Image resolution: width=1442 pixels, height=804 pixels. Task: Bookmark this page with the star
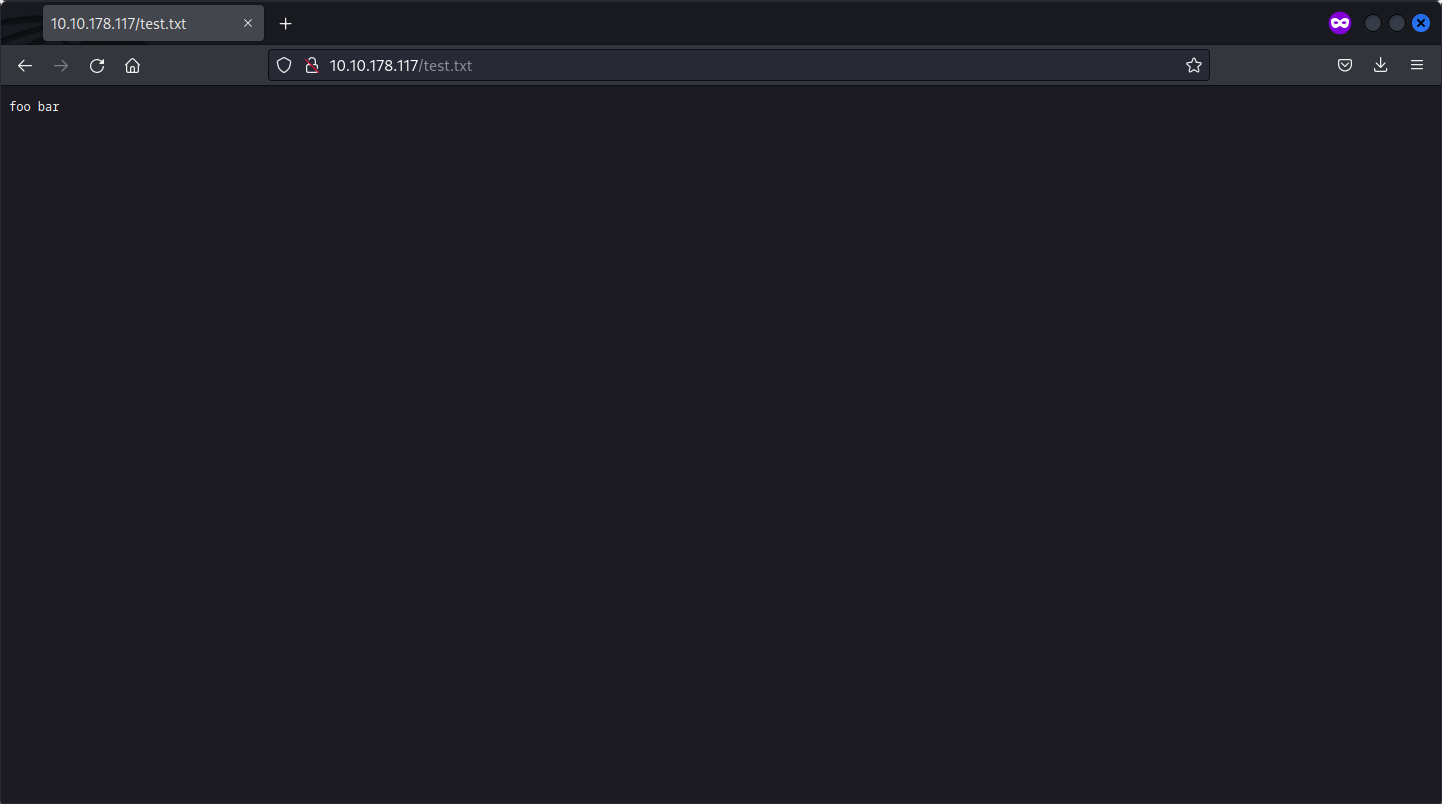pyautogui.click(x=1193, y=65)
